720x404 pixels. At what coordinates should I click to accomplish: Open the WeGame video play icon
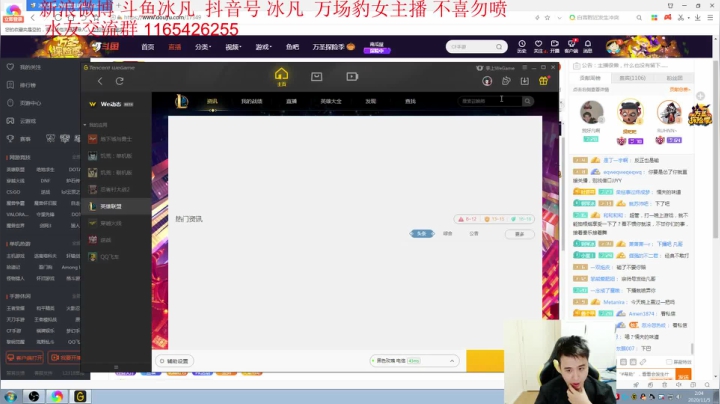click(352, 77)
